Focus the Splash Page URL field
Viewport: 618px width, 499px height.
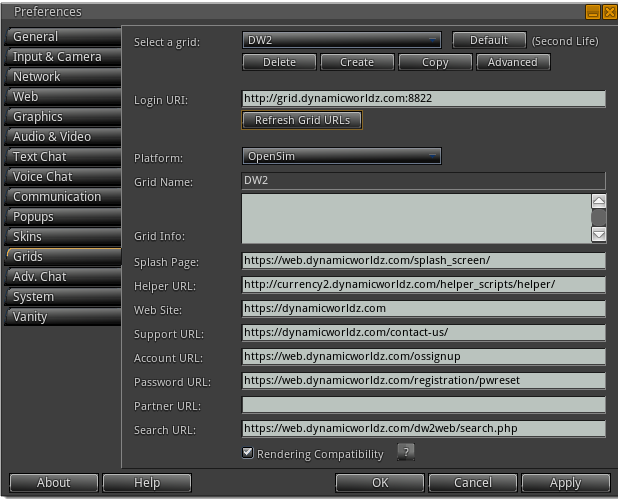[x=424, y=261]
